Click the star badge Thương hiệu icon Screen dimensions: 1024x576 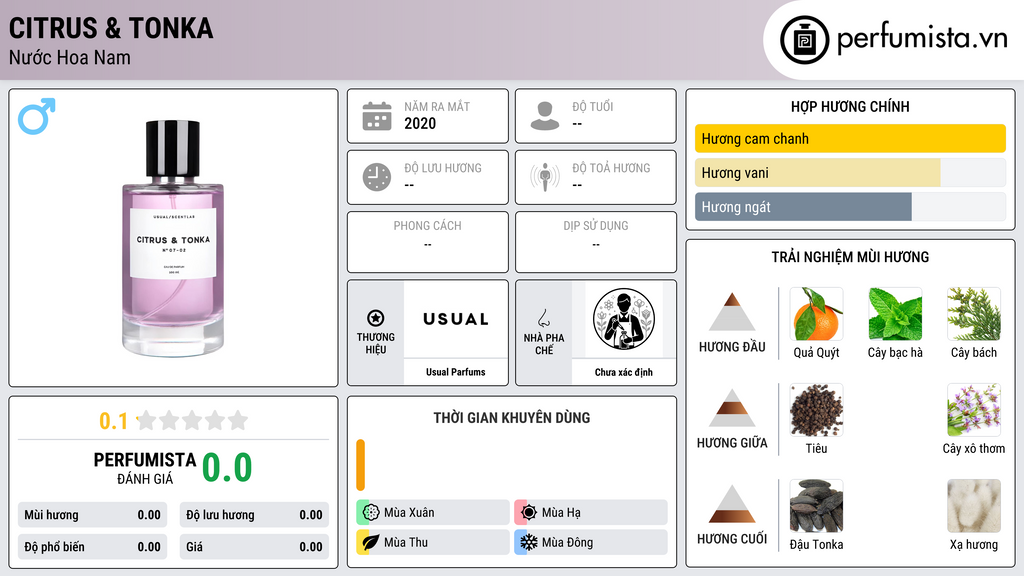(376, 318)
